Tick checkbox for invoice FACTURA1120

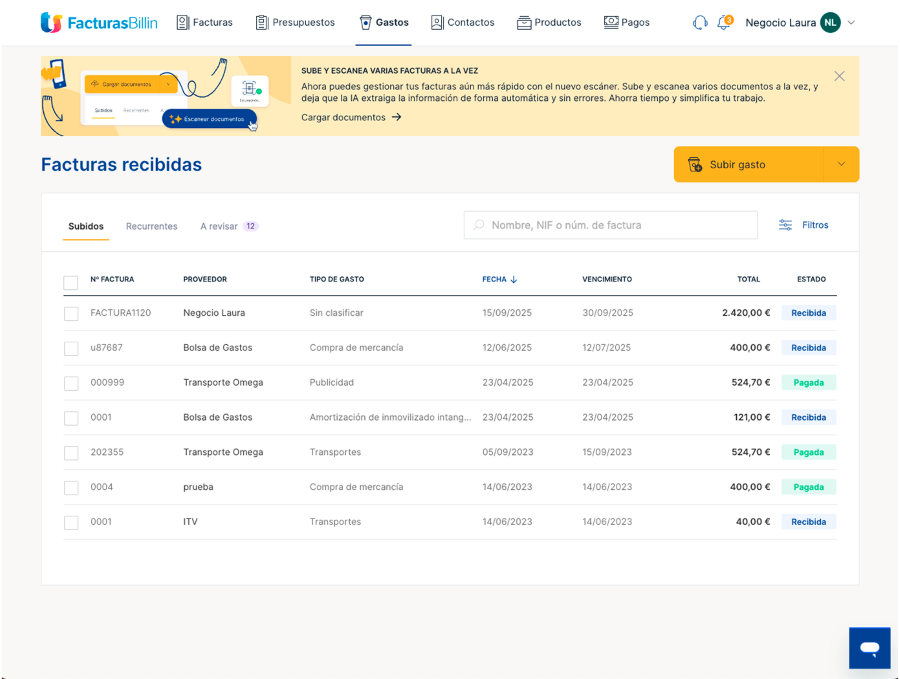click(71, 314)
